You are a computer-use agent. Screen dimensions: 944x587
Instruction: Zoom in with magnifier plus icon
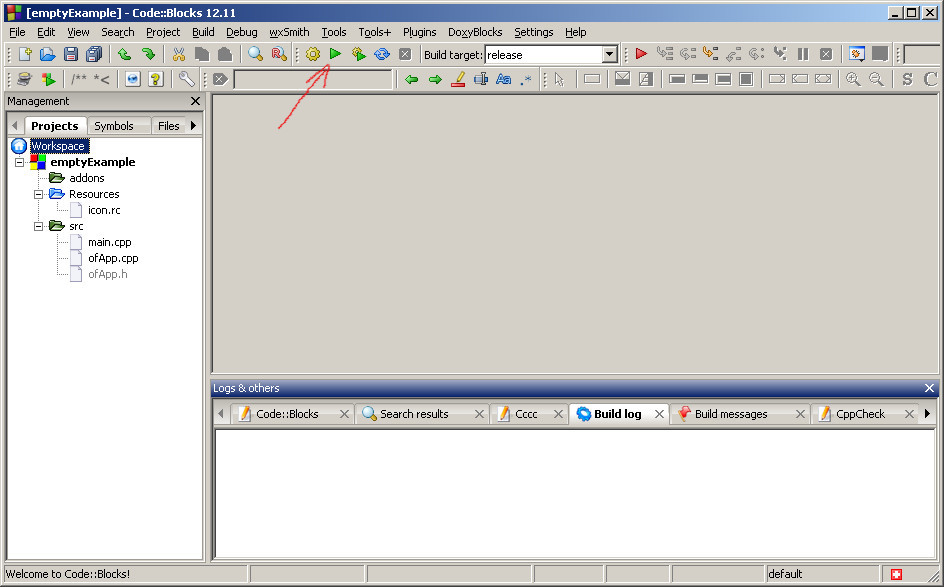click(x=853, y=79)
